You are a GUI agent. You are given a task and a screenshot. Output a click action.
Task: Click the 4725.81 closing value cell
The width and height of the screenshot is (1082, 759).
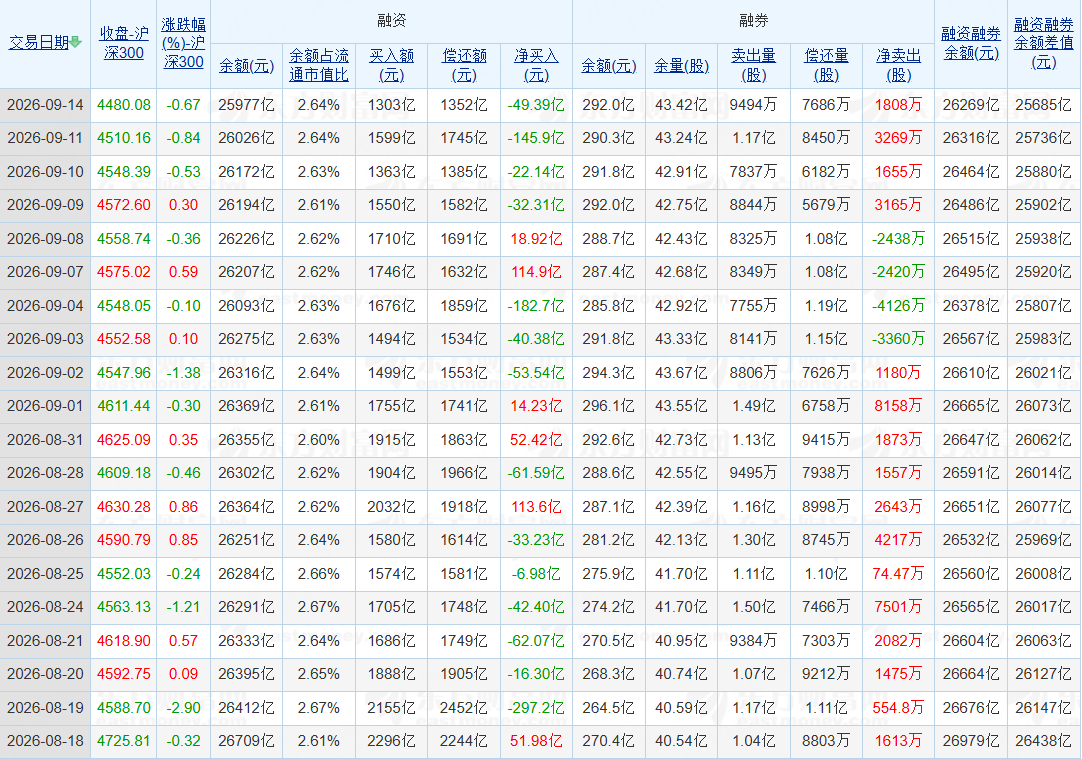[124, 741]
